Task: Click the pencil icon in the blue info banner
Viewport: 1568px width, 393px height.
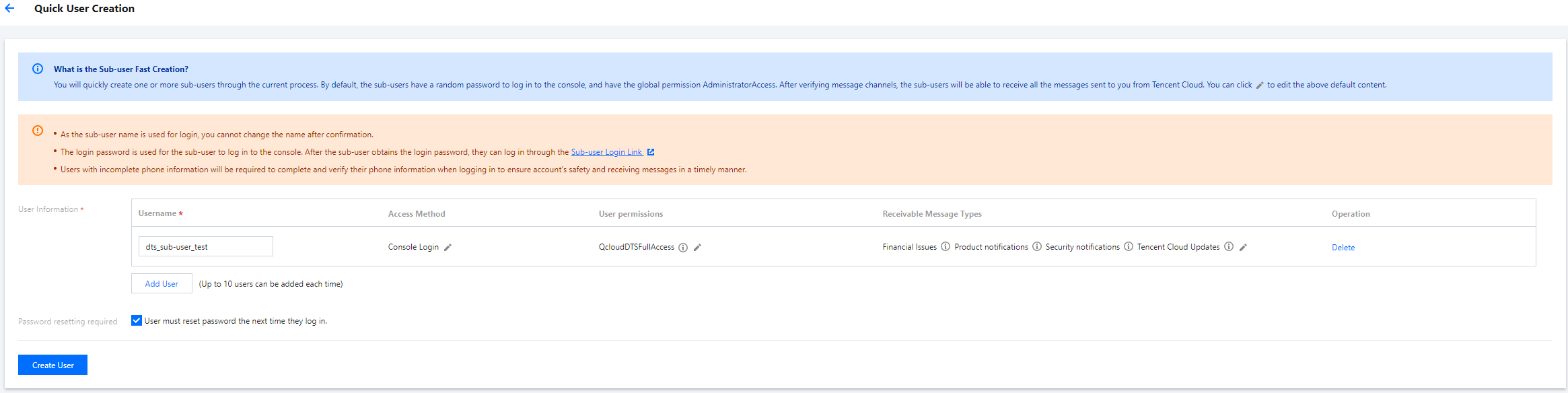Action: click(x=1260, y=85)
